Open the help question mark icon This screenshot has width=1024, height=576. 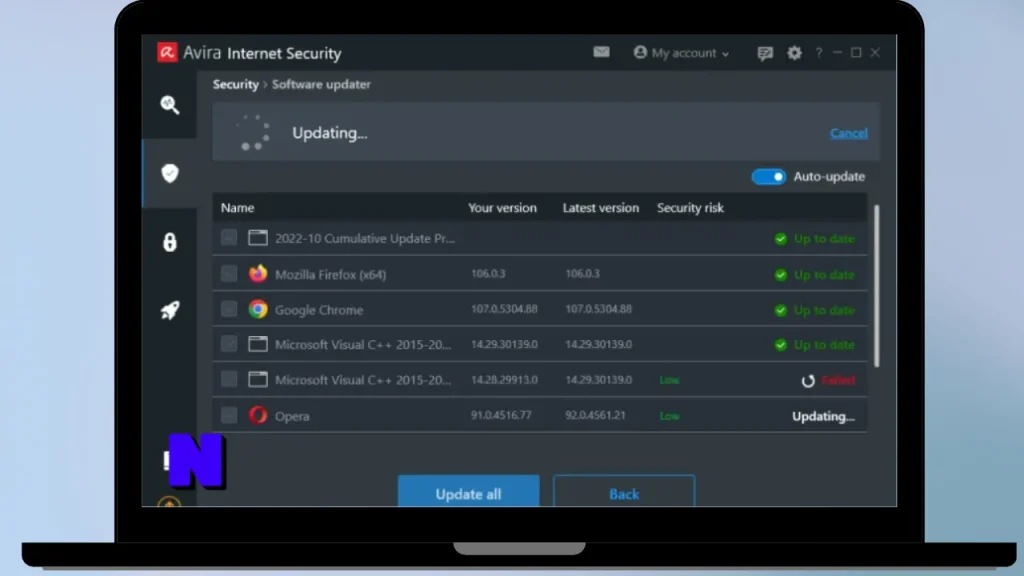point(818,53)
